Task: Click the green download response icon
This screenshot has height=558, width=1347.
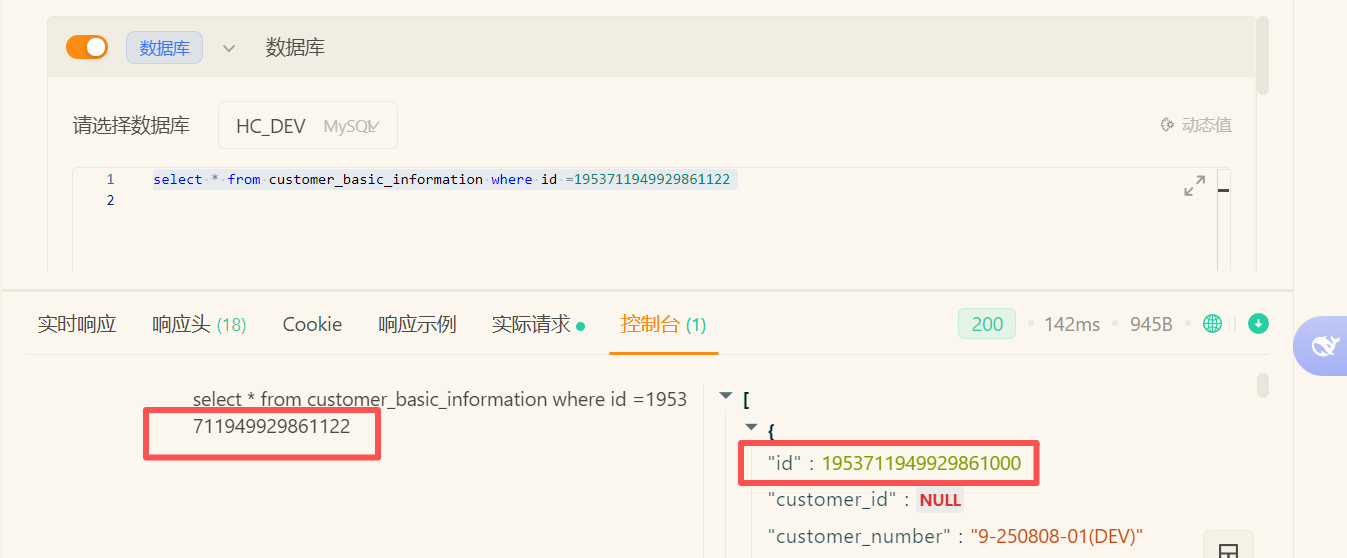Action: (1258, 324)
